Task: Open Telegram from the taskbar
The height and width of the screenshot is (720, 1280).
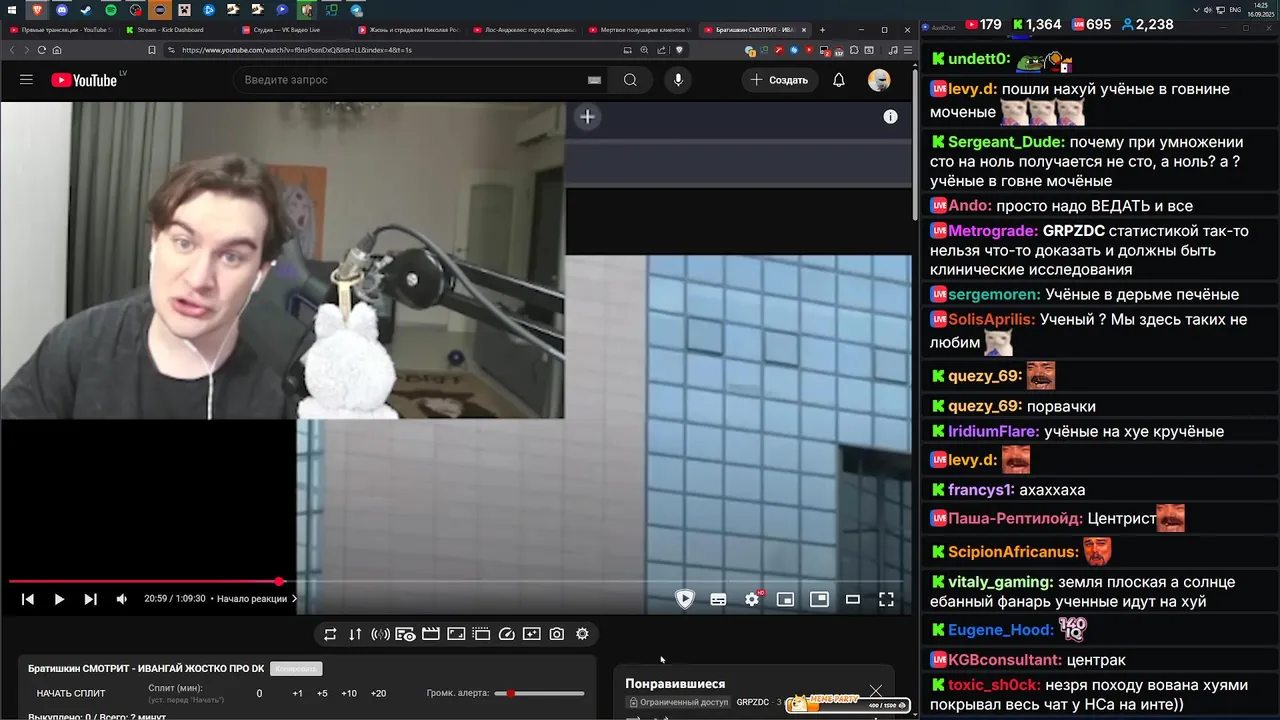Action: click(356, 10)
